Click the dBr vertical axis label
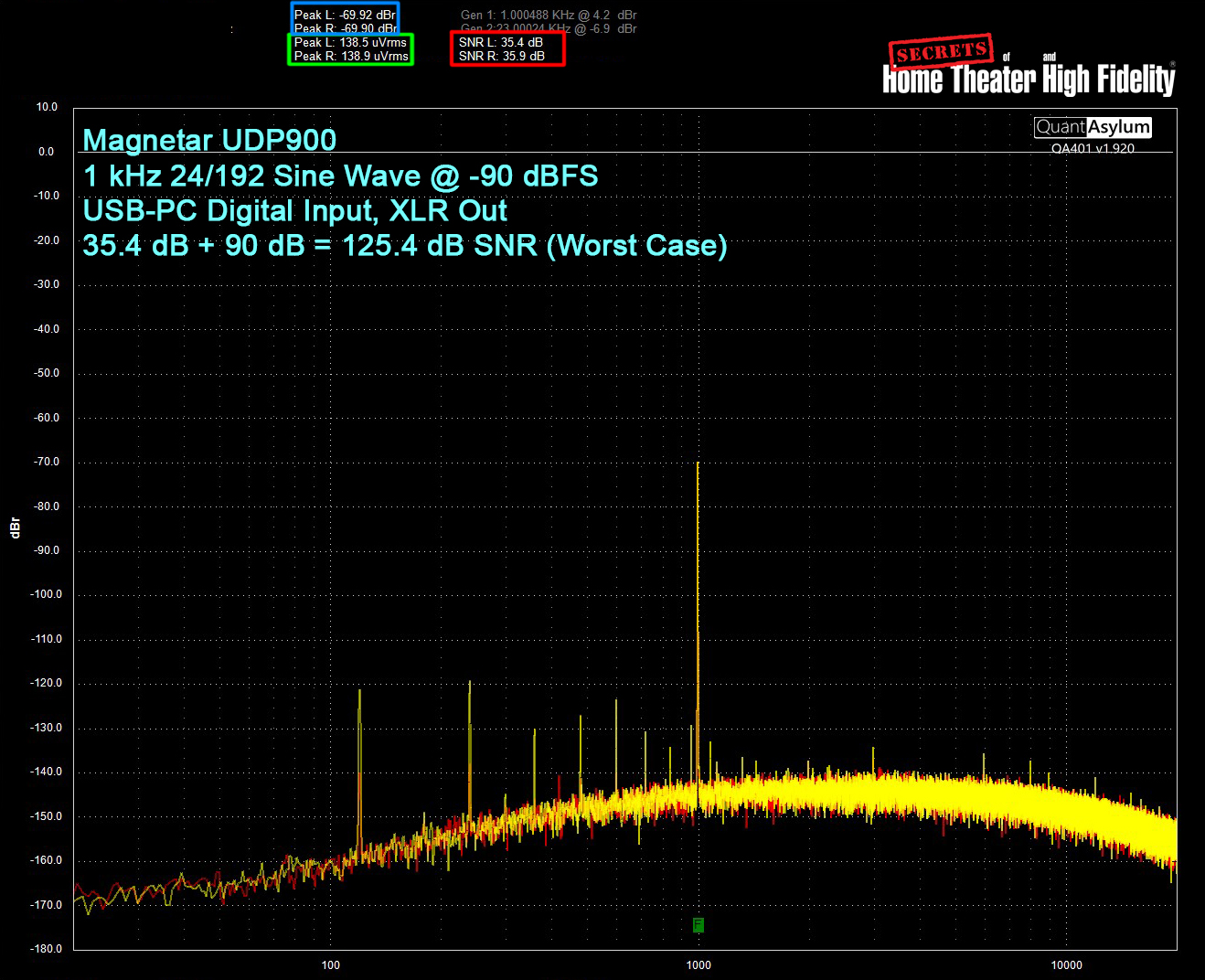 (15, 527)
